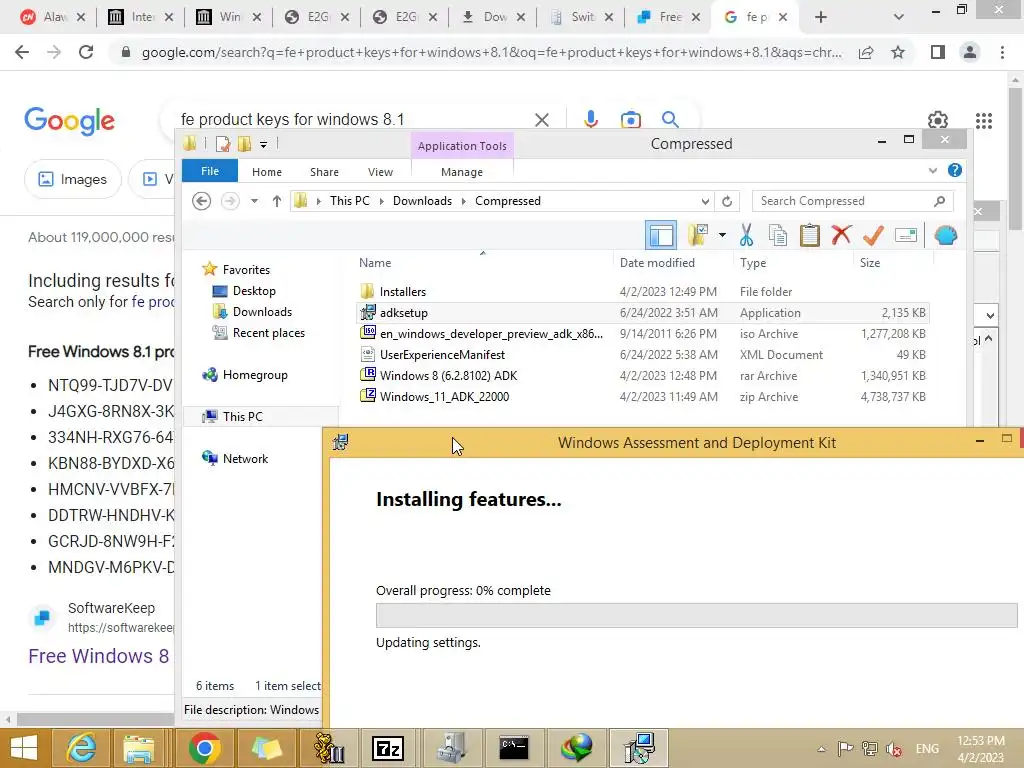Click Google Chrome taskbar icon
Screen dimensions: 1024x768
point(205,748)
